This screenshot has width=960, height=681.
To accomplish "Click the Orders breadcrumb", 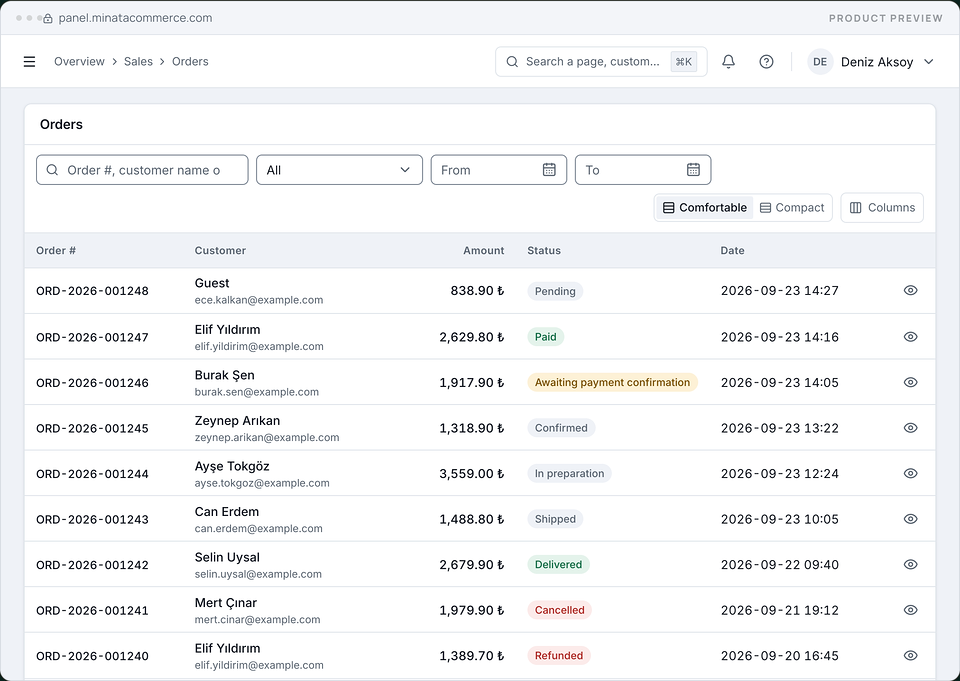I will [190, 62].
